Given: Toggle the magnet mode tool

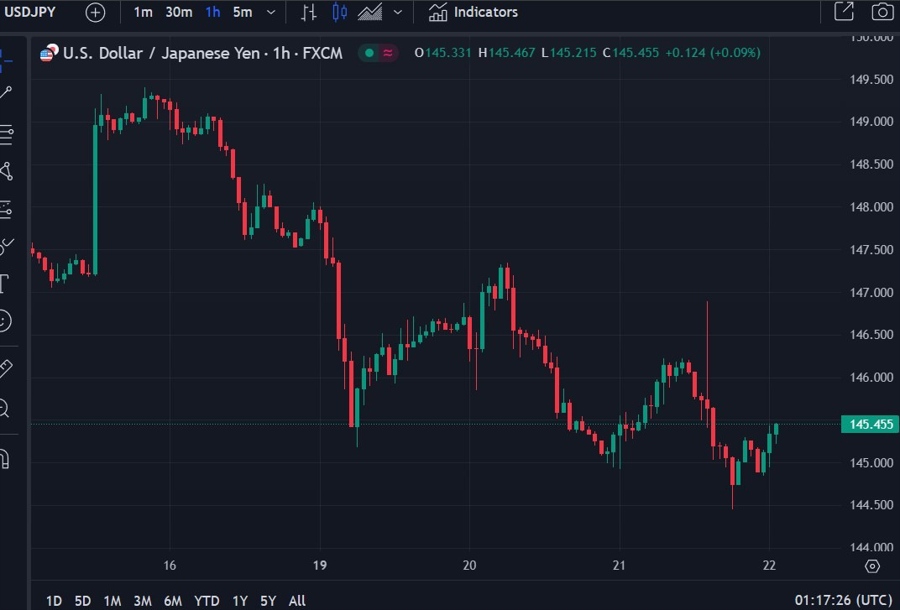Looking at the screenshot, I should coord(5,459).
